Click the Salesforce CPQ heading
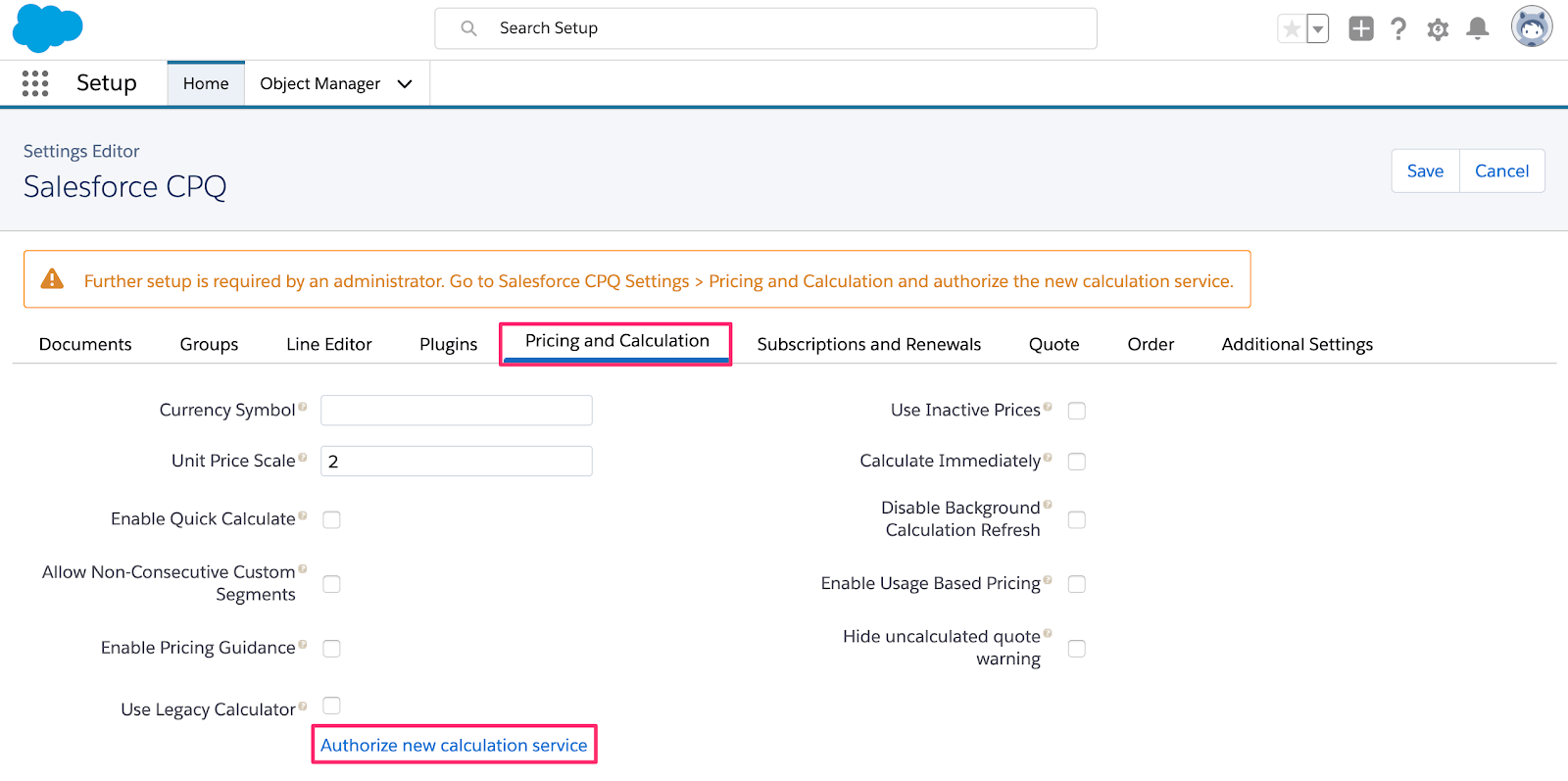The image size is (1568, 781). 125,186
